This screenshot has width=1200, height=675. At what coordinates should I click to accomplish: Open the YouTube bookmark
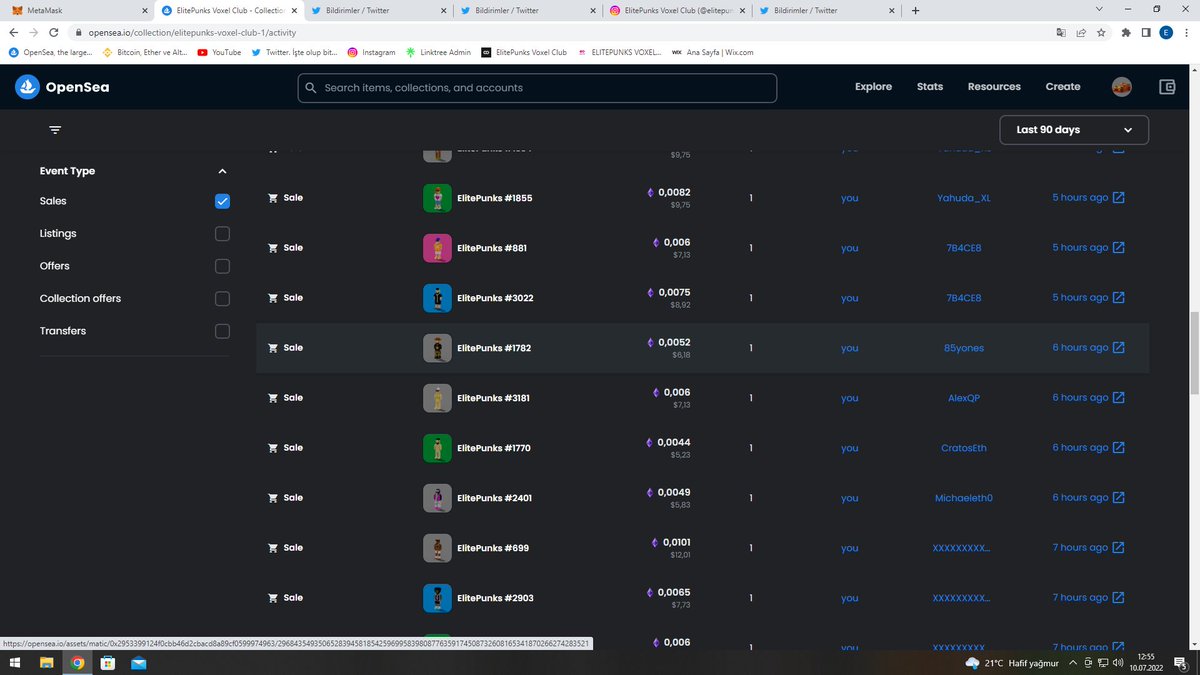tap(219, 52)
